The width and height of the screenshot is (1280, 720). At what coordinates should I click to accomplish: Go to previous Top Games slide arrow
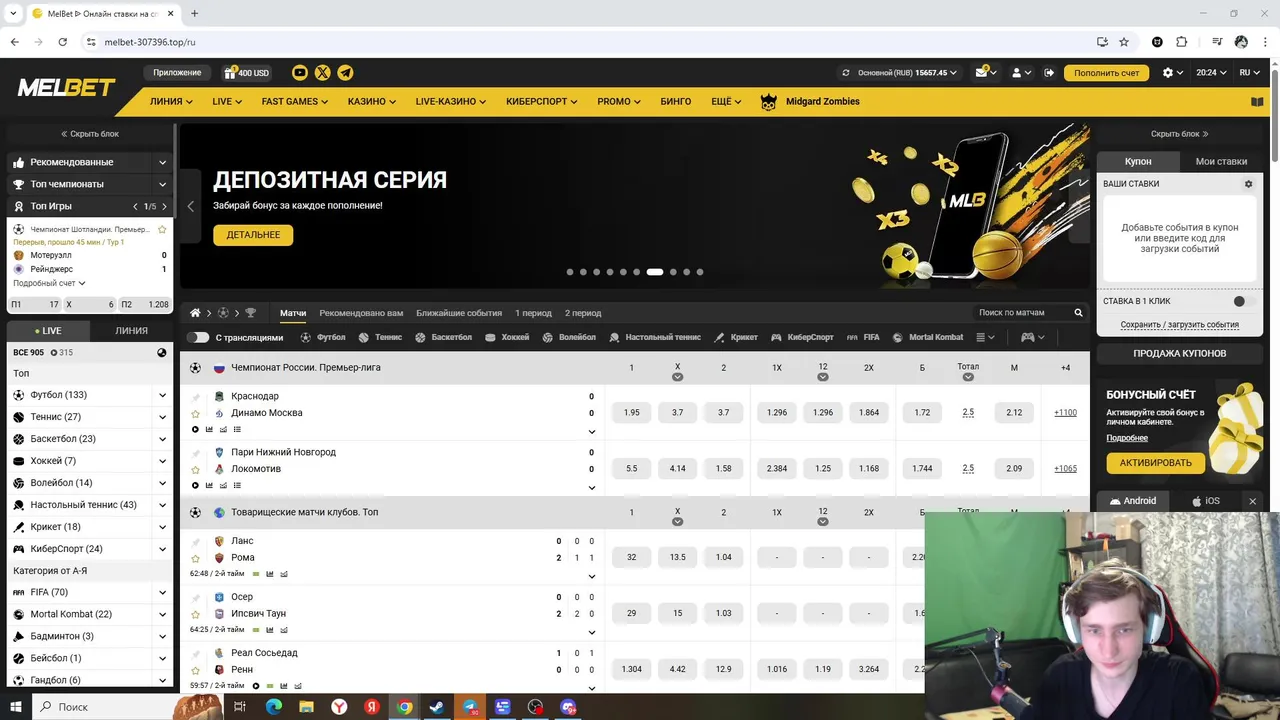(135, 206)
